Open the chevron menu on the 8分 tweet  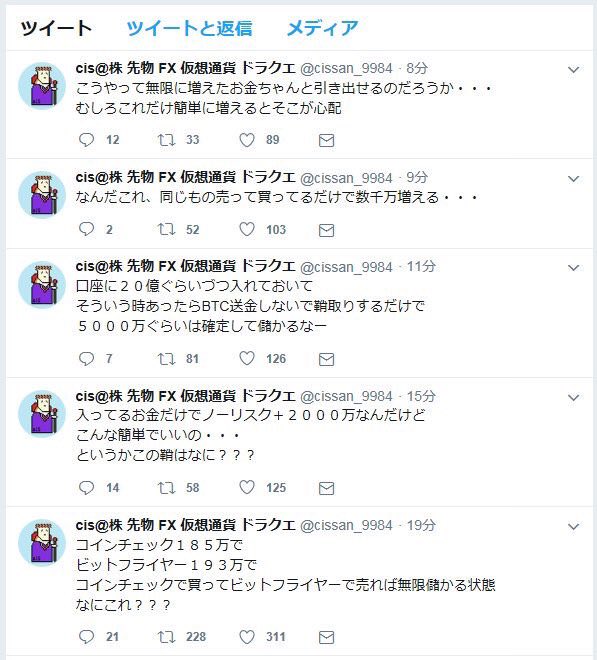(573, 70)
